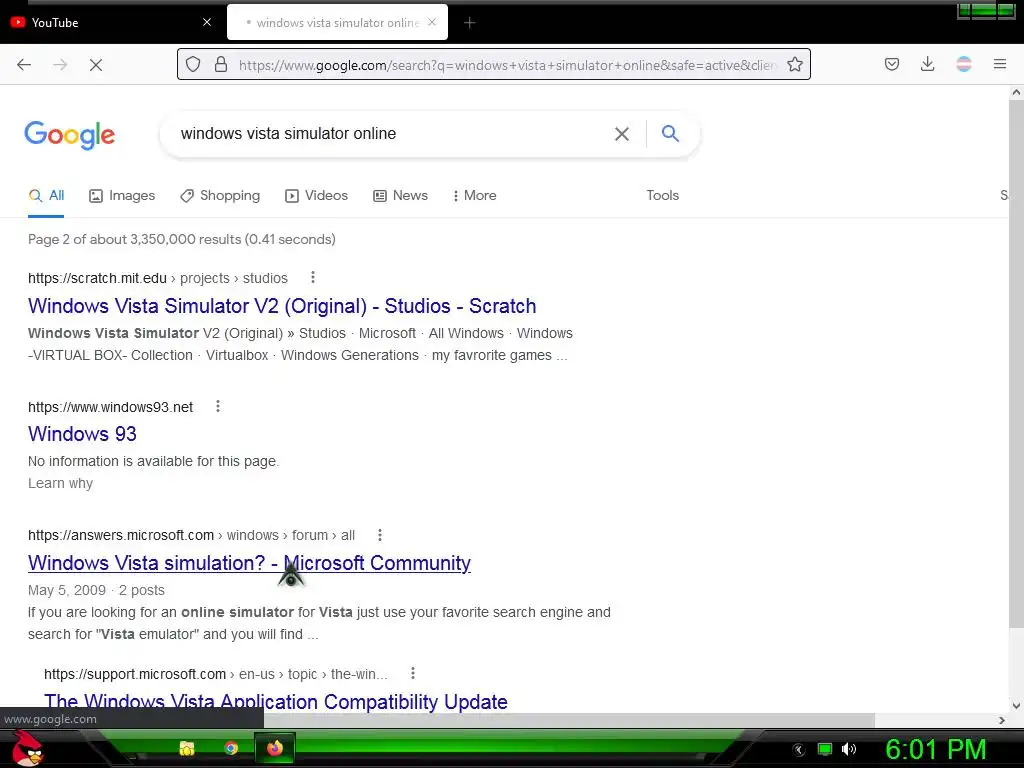The image size is (1024, 768).
Task: Click the https://www.windows93.net URL text
Action: tap(110, 408)
